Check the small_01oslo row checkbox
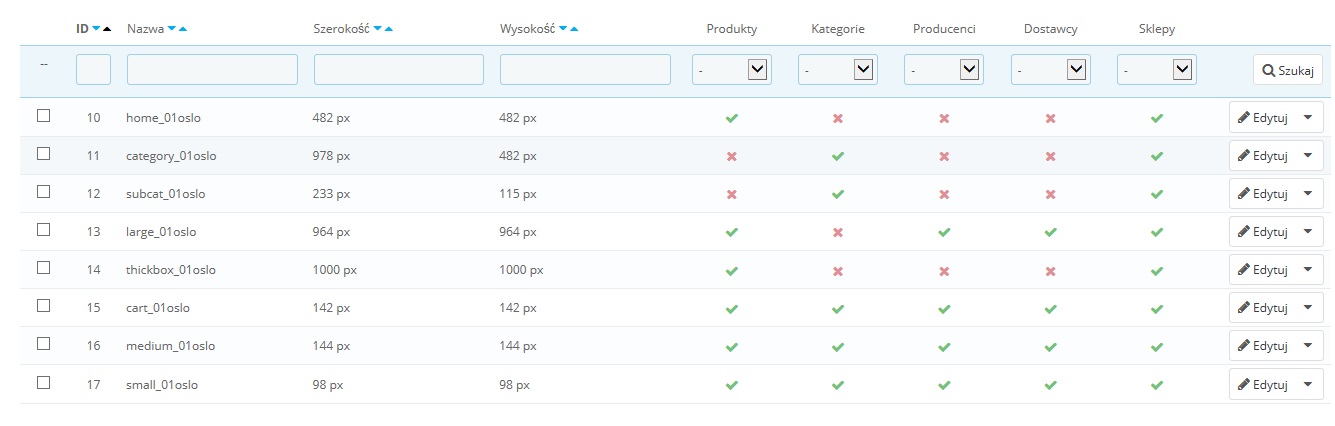 click(x=43, y=382)
